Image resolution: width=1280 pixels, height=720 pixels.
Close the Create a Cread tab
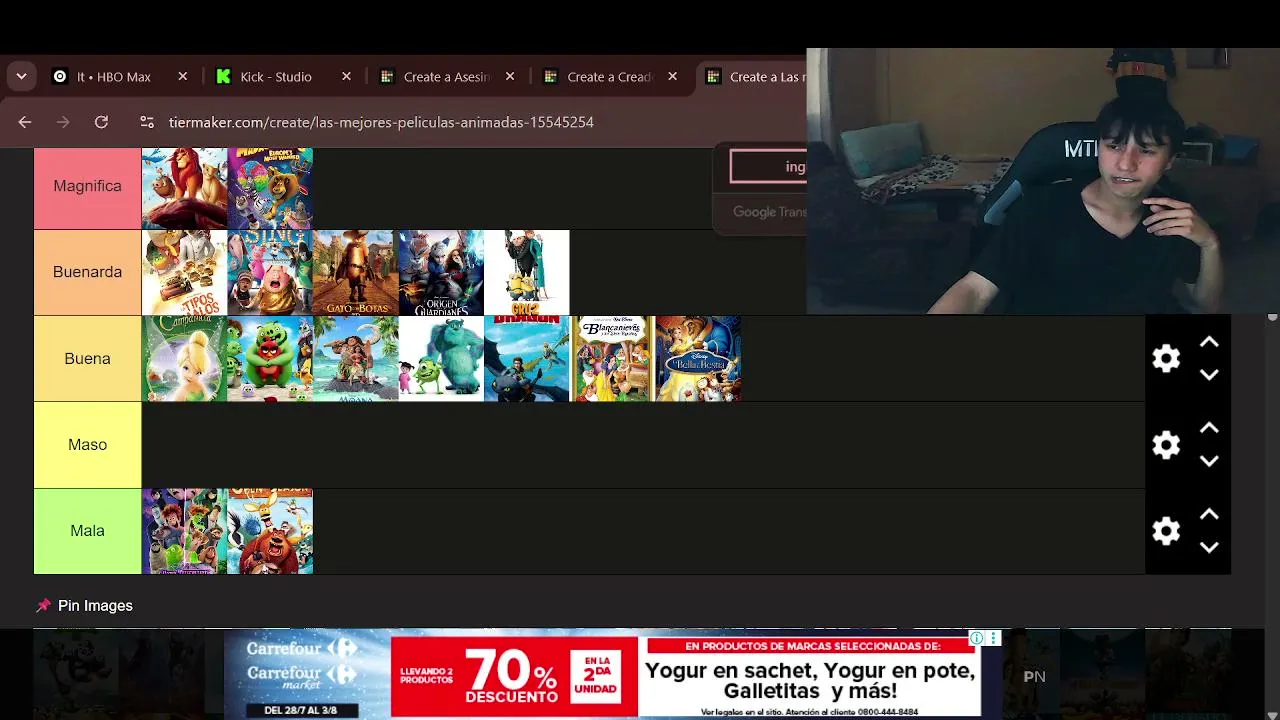click(673, 76)
